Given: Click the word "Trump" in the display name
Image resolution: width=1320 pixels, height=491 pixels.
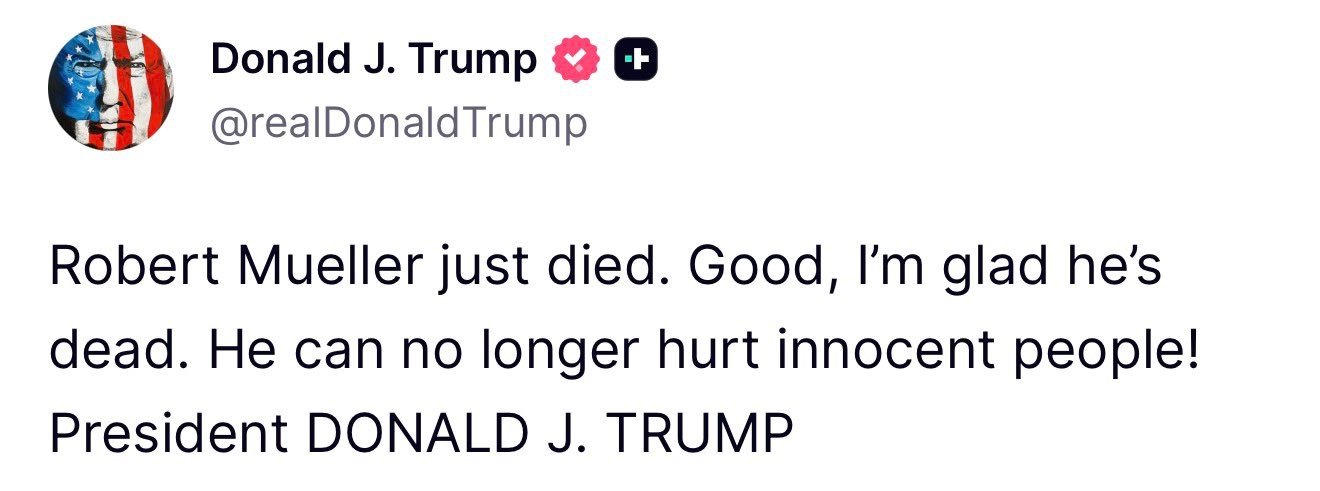Looking at the screenshot, I should [481, 62].
